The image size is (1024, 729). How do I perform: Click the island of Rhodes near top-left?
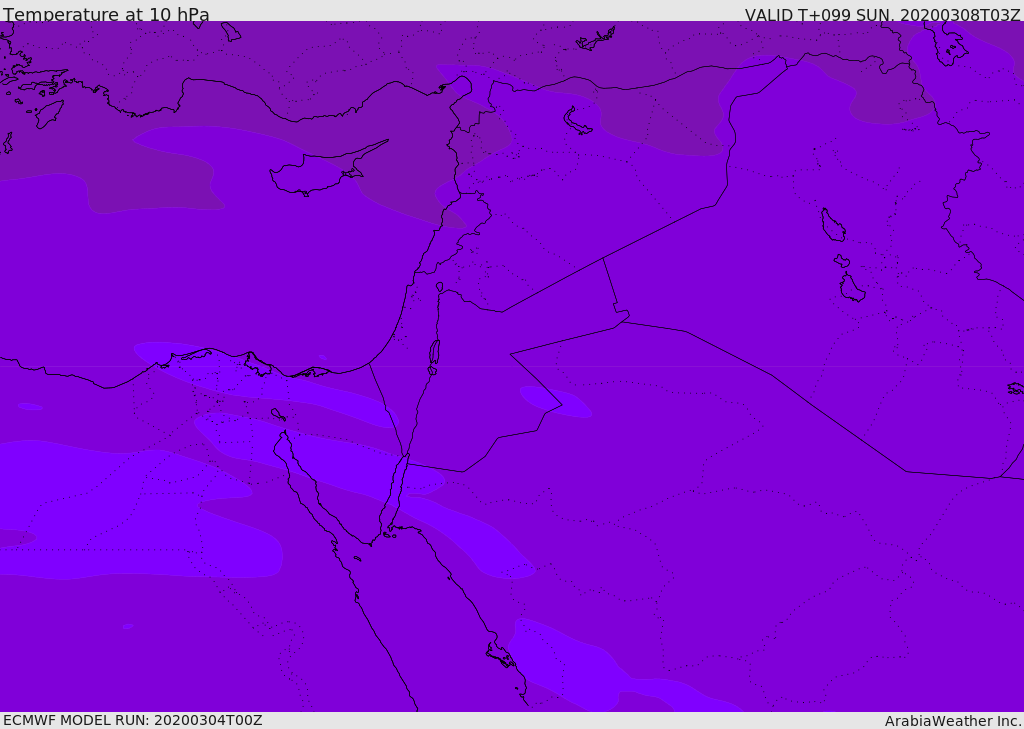click(x=47, y=114)
